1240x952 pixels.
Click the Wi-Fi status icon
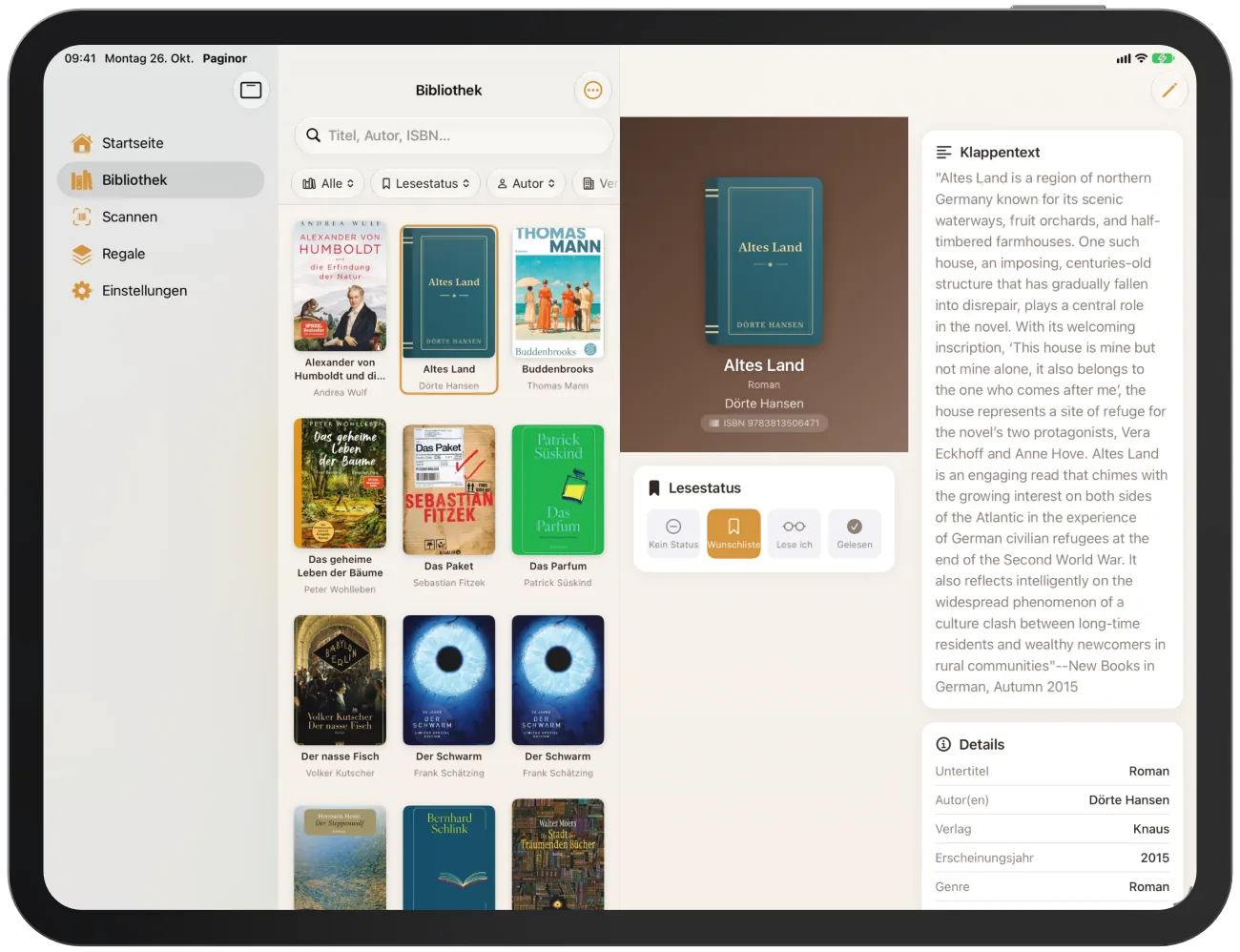pos(1141,58)
